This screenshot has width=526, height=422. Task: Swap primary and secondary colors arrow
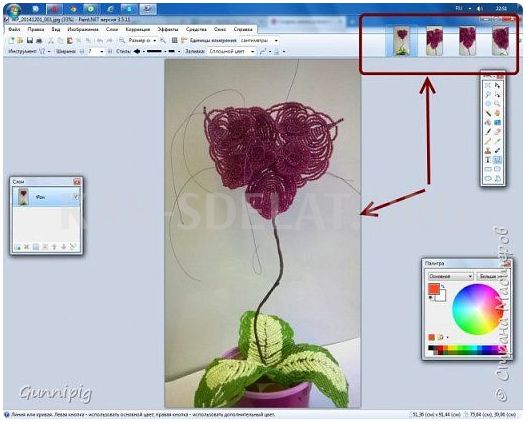pyautogui.click(x=443, y=286)
